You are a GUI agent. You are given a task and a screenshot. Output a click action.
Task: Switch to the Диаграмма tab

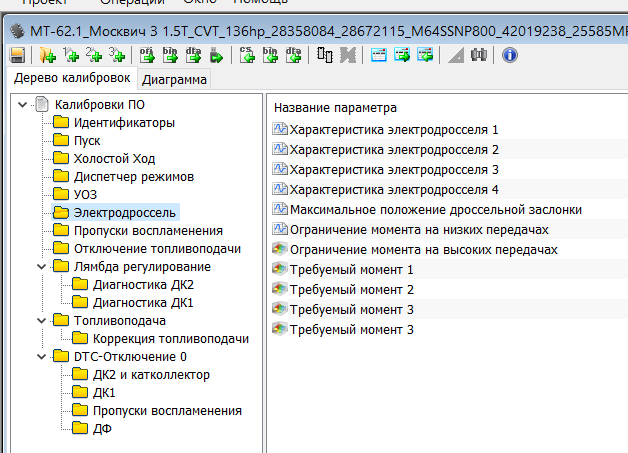pyautogui.click(x=175, y=80)
